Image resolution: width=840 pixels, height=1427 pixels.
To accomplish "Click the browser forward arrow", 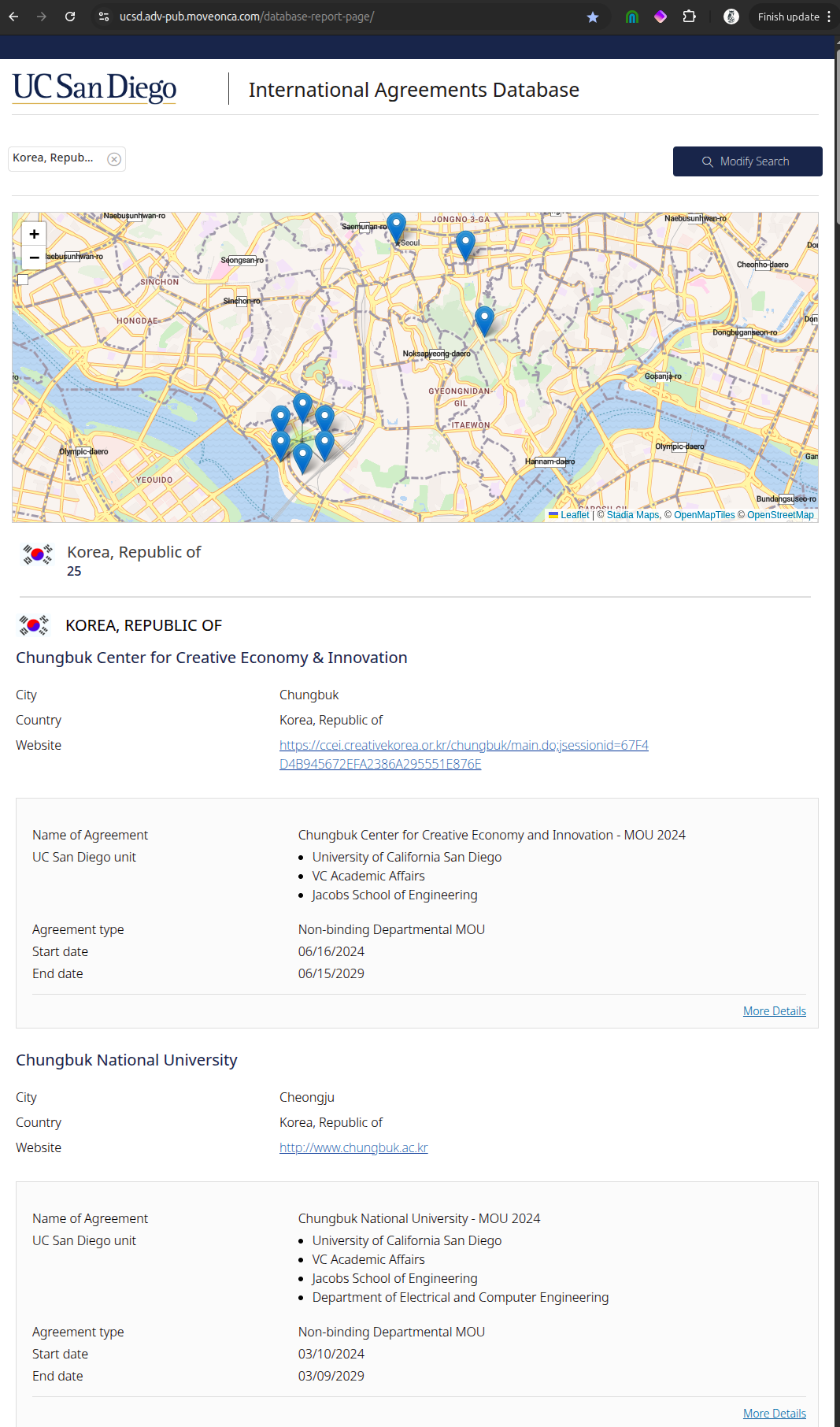I will 42,17.
